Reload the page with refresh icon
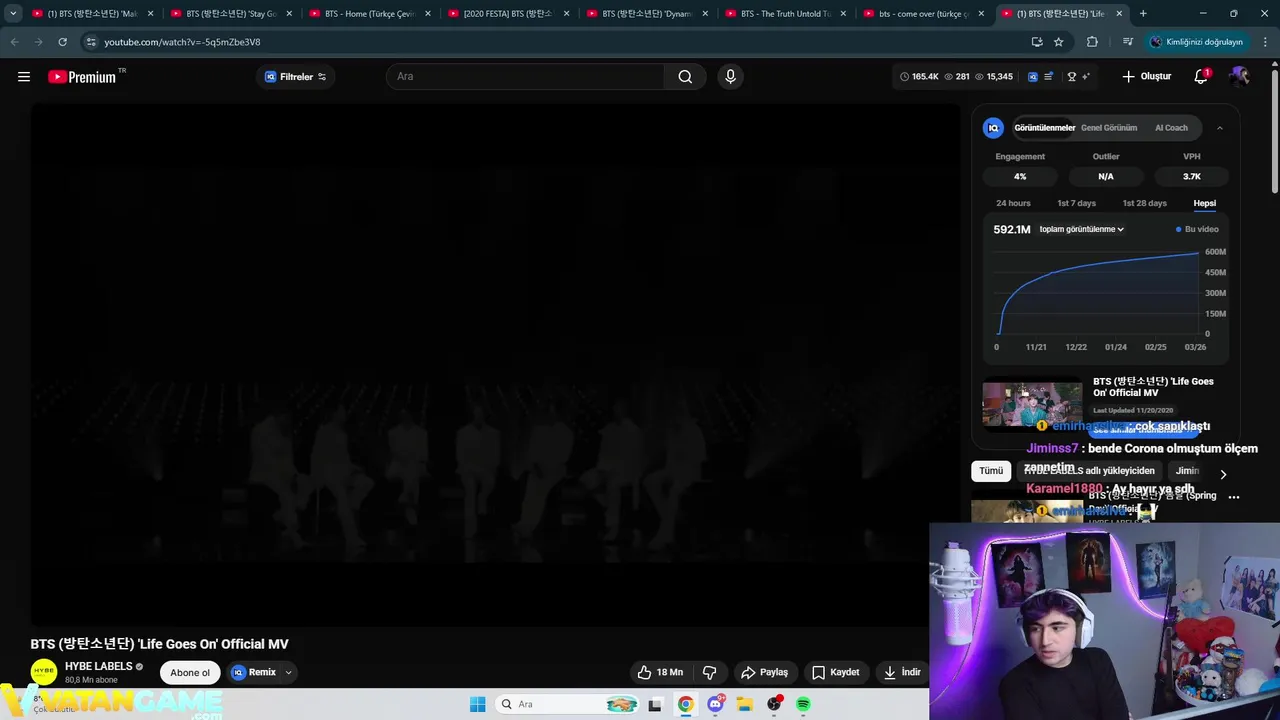Image resolution: width=1280 pixels, height=720 pixels. [x=62, y=42]
